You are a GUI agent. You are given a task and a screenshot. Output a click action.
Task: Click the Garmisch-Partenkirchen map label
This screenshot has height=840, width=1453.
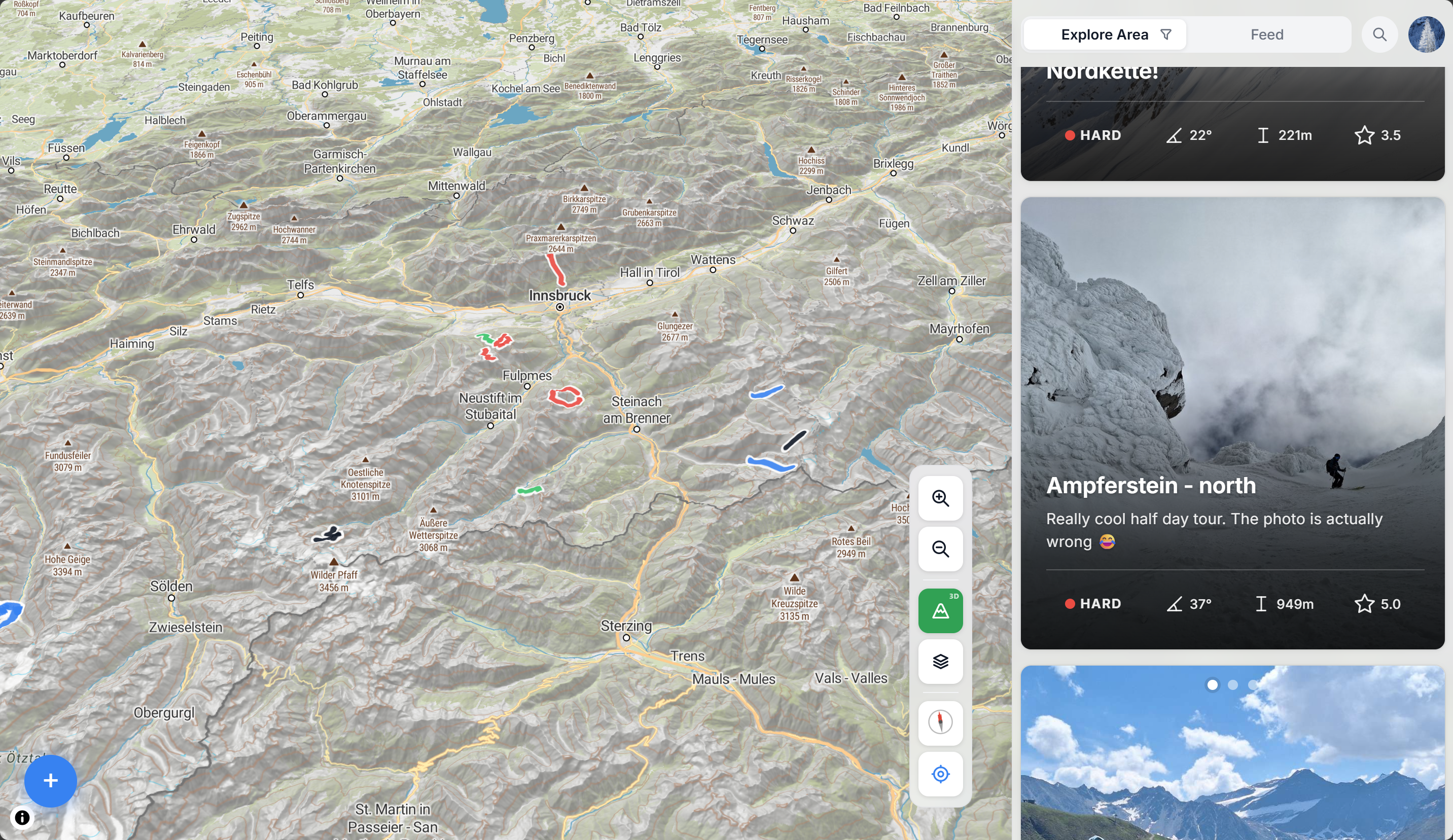coord(340,161)
